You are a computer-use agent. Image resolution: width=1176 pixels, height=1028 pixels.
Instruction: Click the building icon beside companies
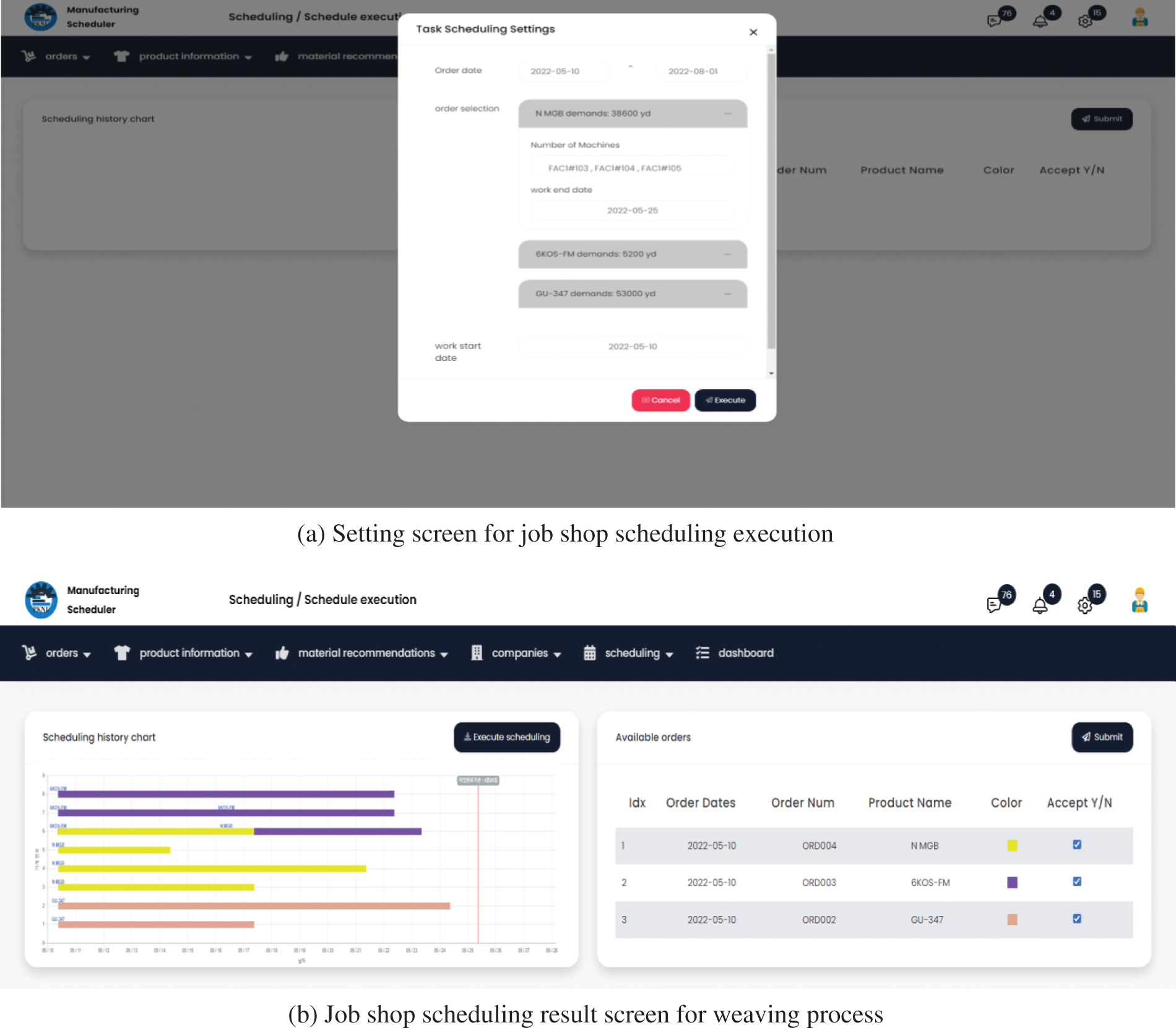click(x=477, y=653)
